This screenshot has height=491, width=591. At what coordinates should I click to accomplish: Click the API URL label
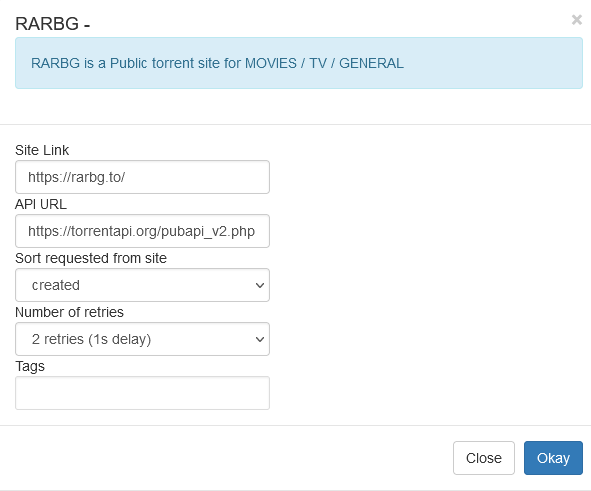point(41,204)
